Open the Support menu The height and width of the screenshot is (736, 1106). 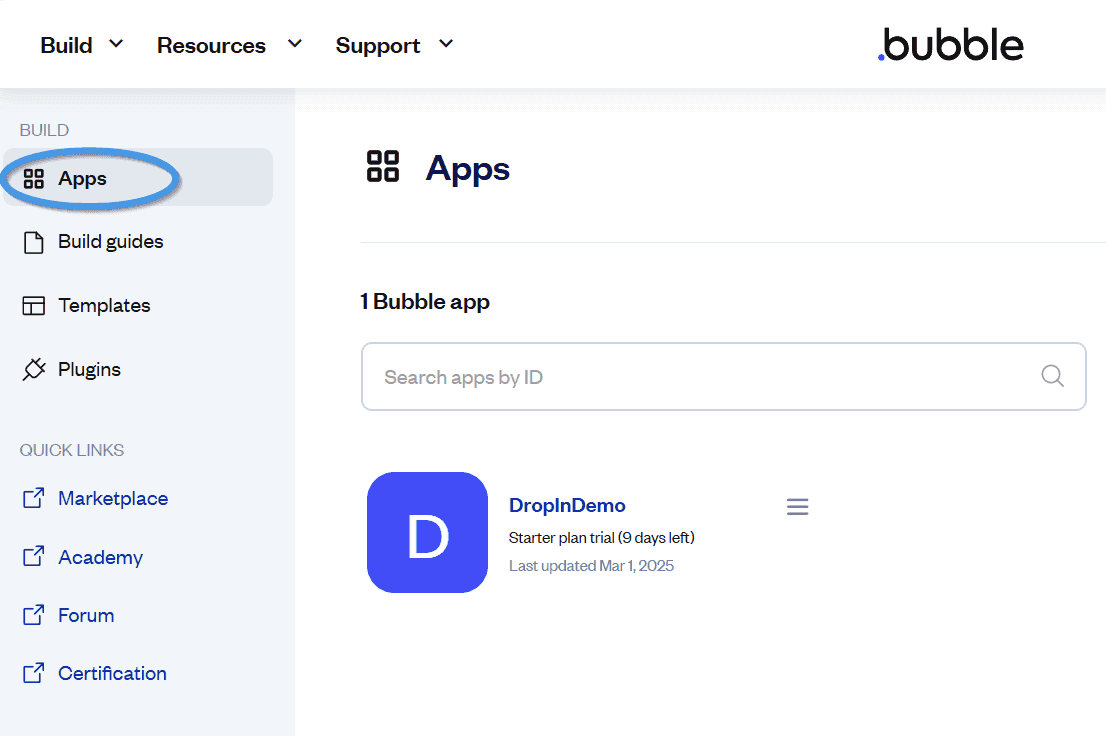coord(377,45)
